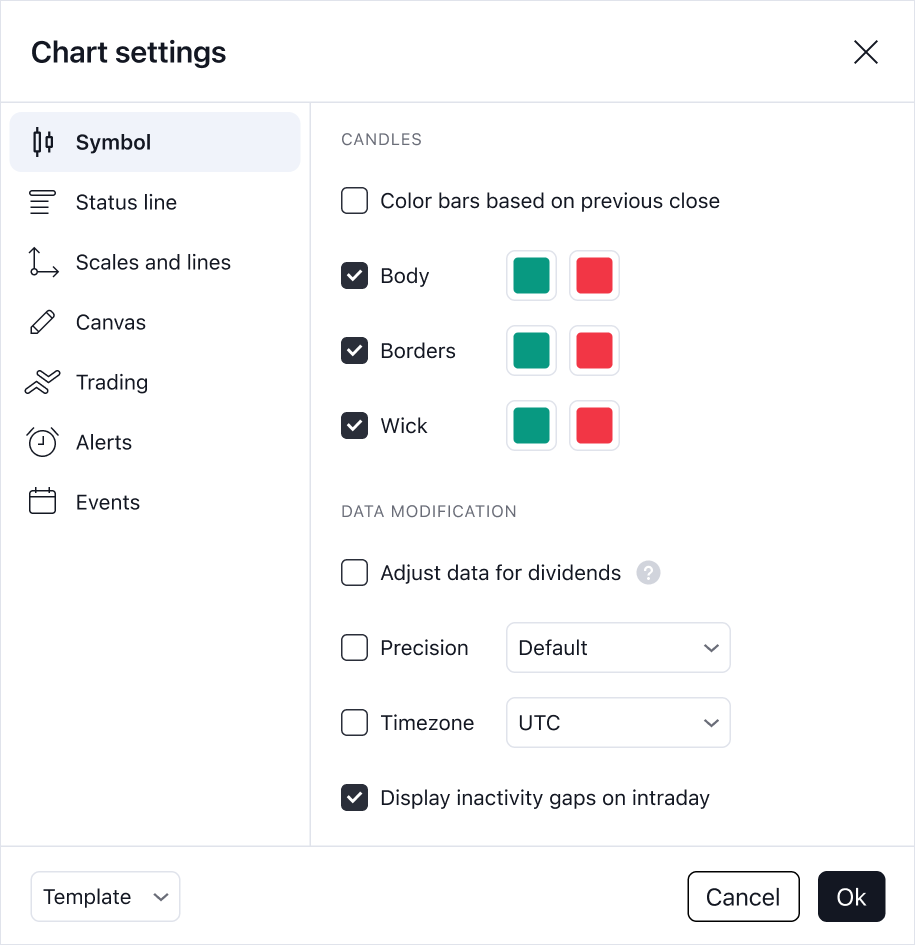The height and width of the screenshot is (945, 915).
Task: Switch to the Status line settings section
Action: (126, 202)
